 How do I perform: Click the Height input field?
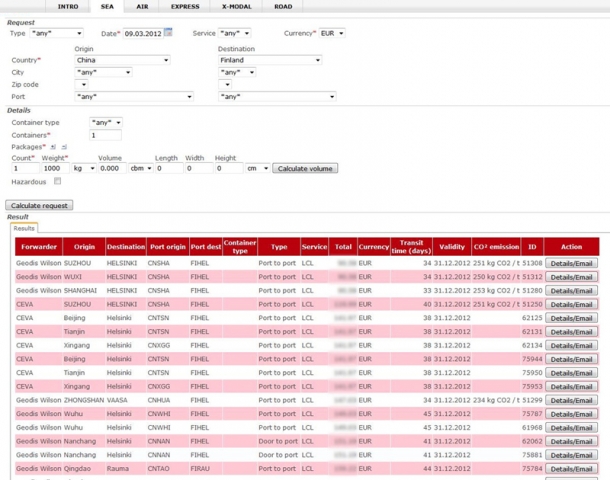coord(229,168)
